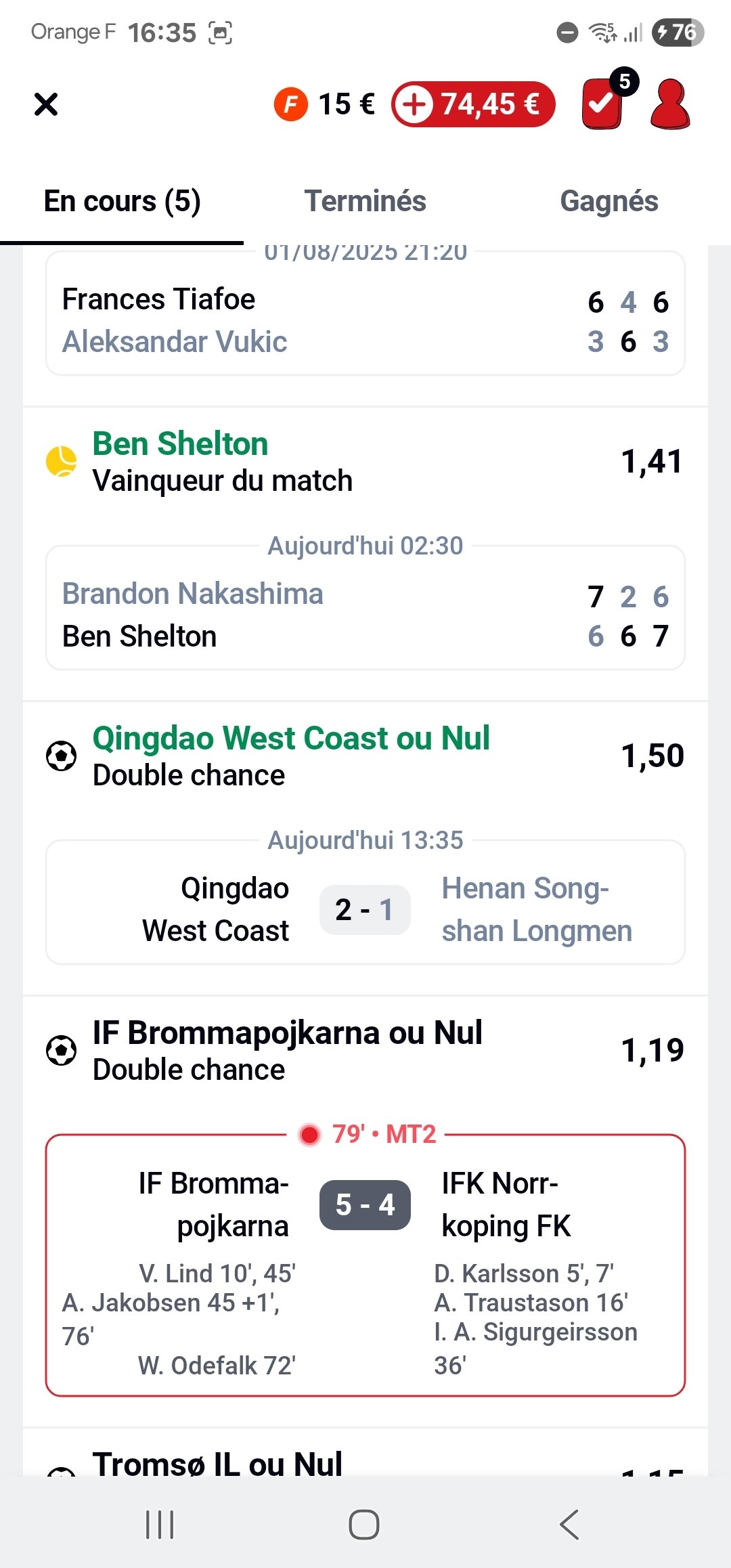Tap the soccer ball icon beside Qingdao bet

(61, 756)
